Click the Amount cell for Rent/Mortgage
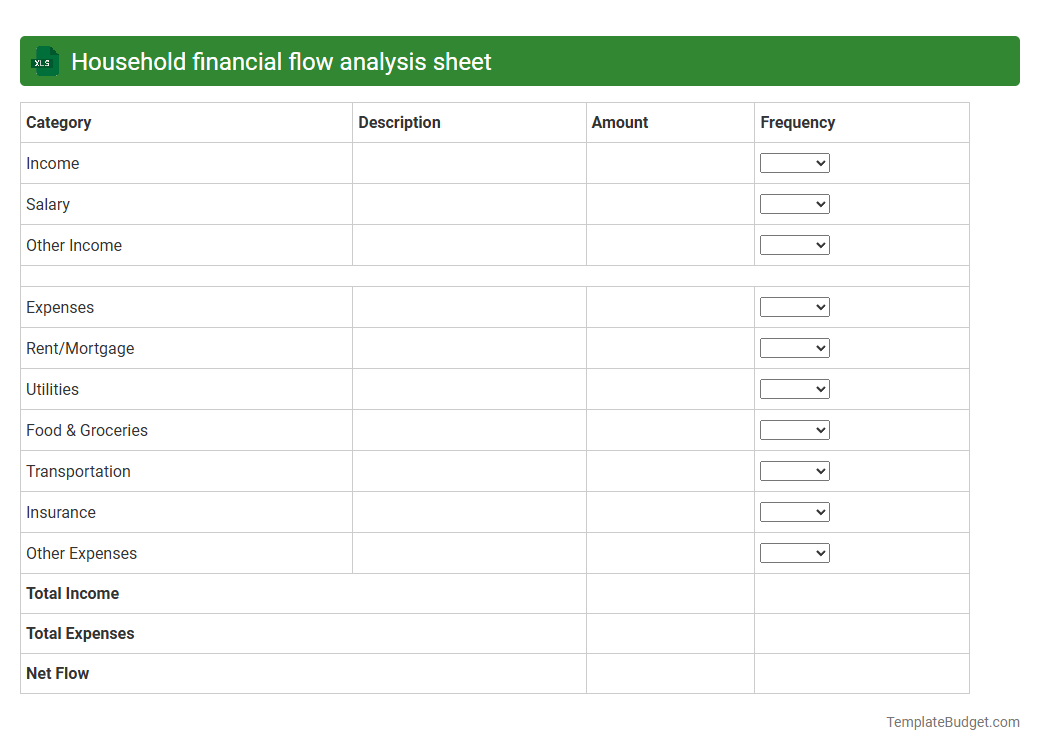This screenshot has width=1040, height=751. (669, 348)
